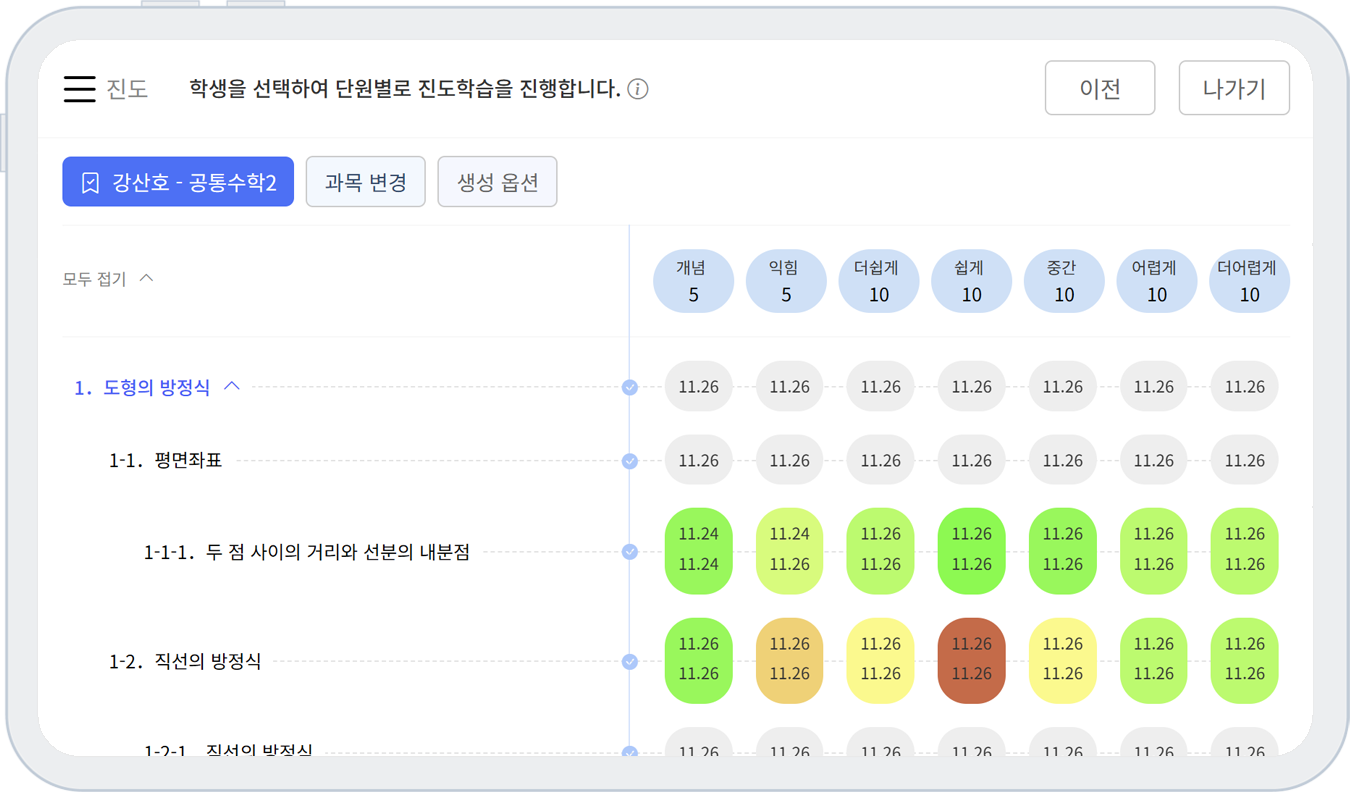1350x792 pixels.
Task: Click the 이전 button
Action: point(1100,88)
